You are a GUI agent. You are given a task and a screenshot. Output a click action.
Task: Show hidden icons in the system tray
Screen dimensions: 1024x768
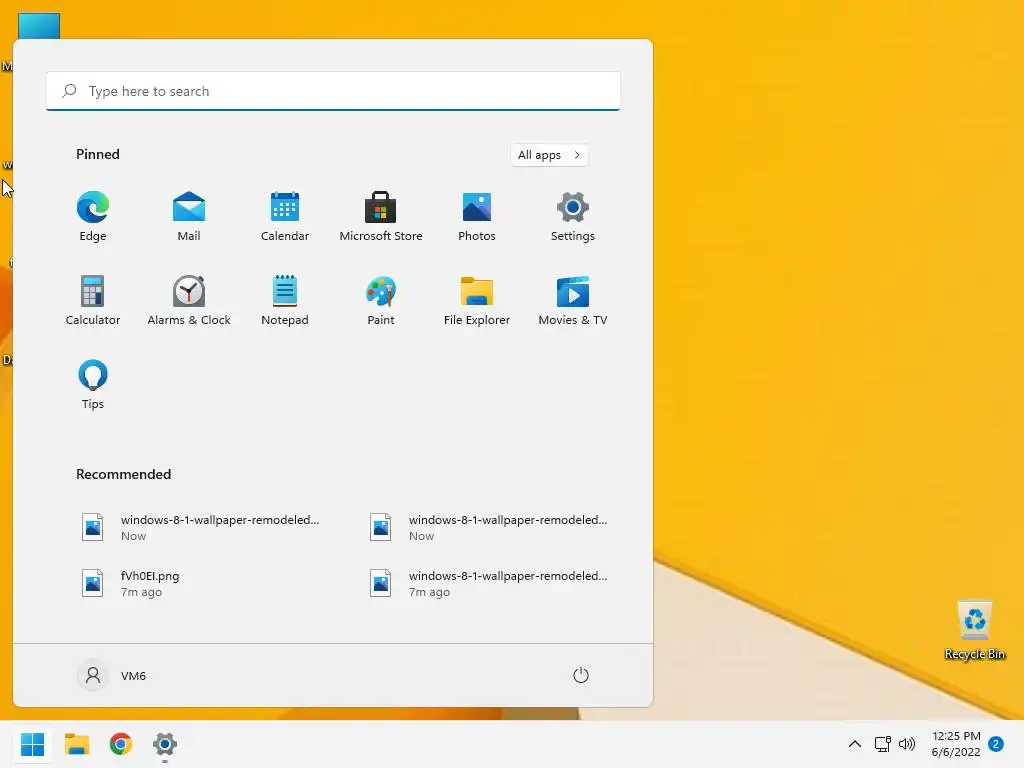854,744
